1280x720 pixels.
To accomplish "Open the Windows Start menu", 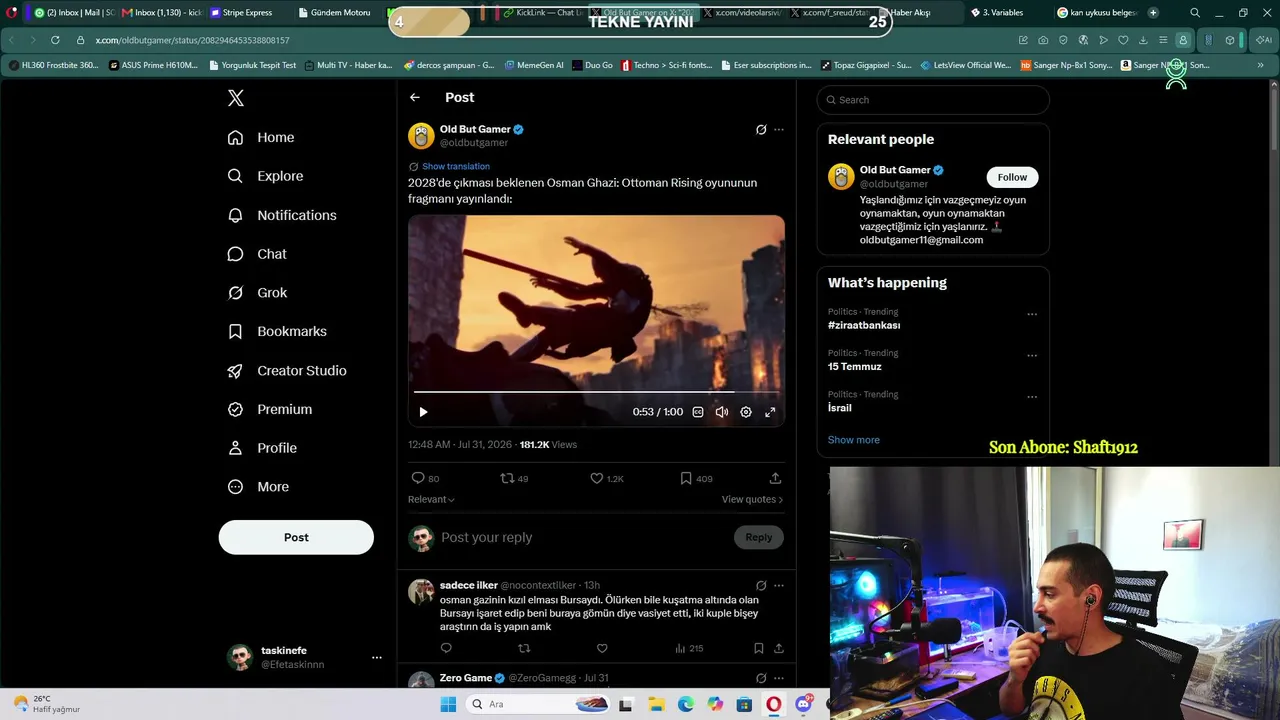I will tap(447, 704).
